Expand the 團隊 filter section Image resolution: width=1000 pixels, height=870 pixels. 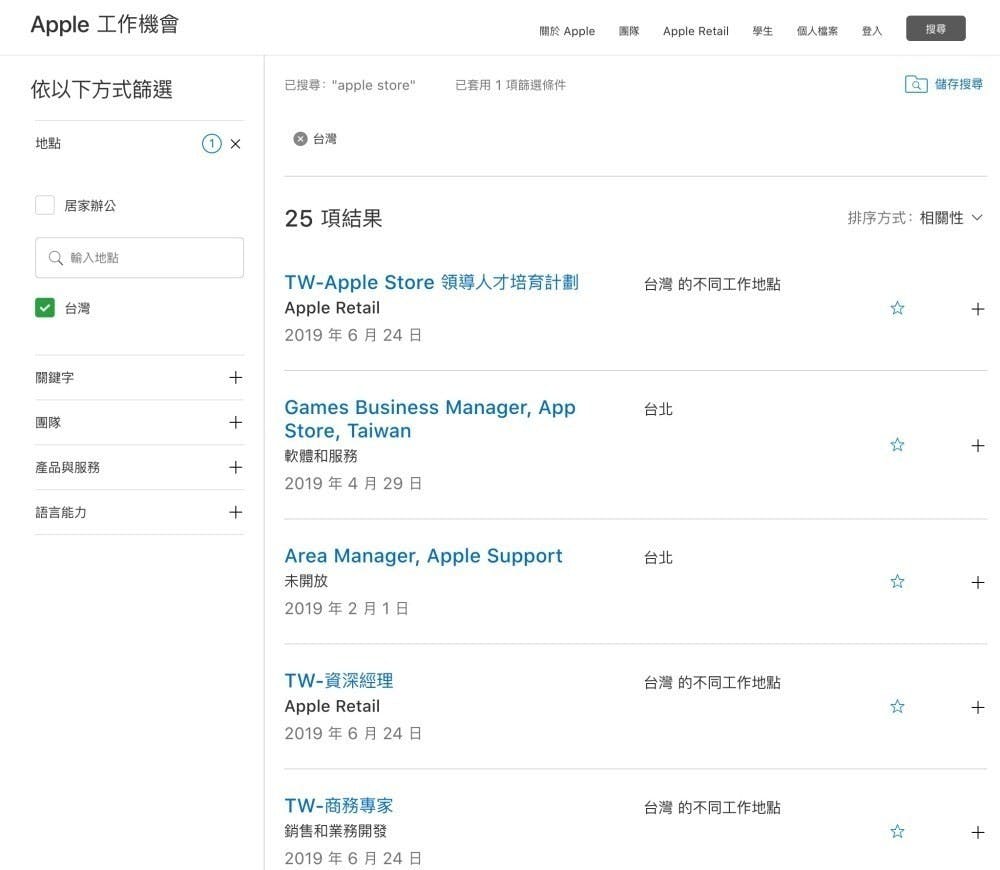pyautogui.click(x=139, y=422)
